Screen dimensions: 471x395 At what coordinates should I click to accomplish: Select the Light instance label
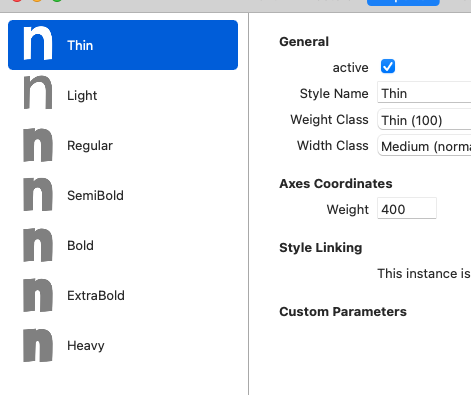(x=82, y=95)
